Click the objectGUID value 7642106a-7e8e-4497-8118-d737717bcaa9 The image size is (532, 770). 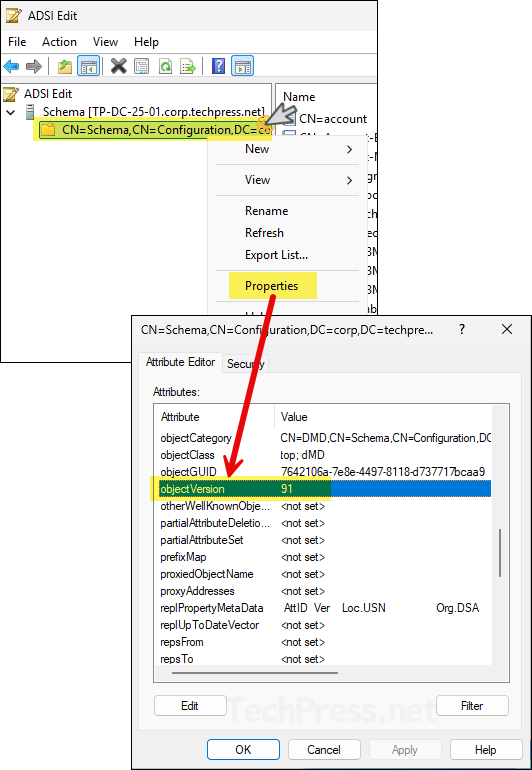pyautogui.click(x=383, y=472)
